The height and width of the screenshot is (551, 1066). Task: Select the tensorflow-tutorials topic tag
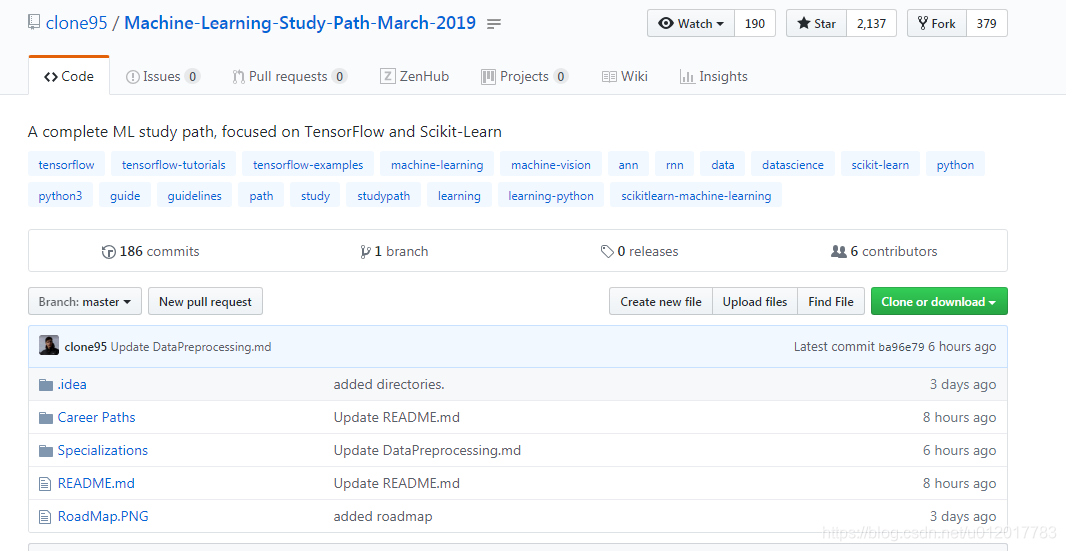[x=173, y=165]
